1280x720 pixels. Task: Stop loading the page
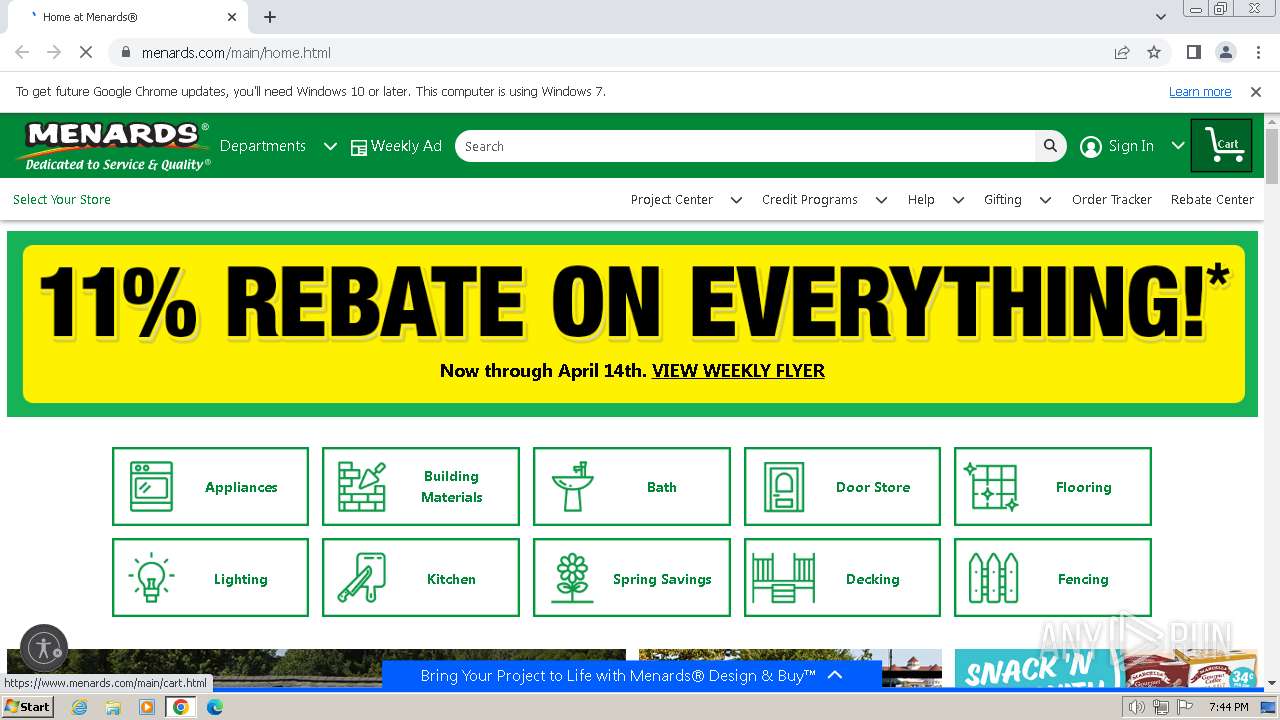86,52
